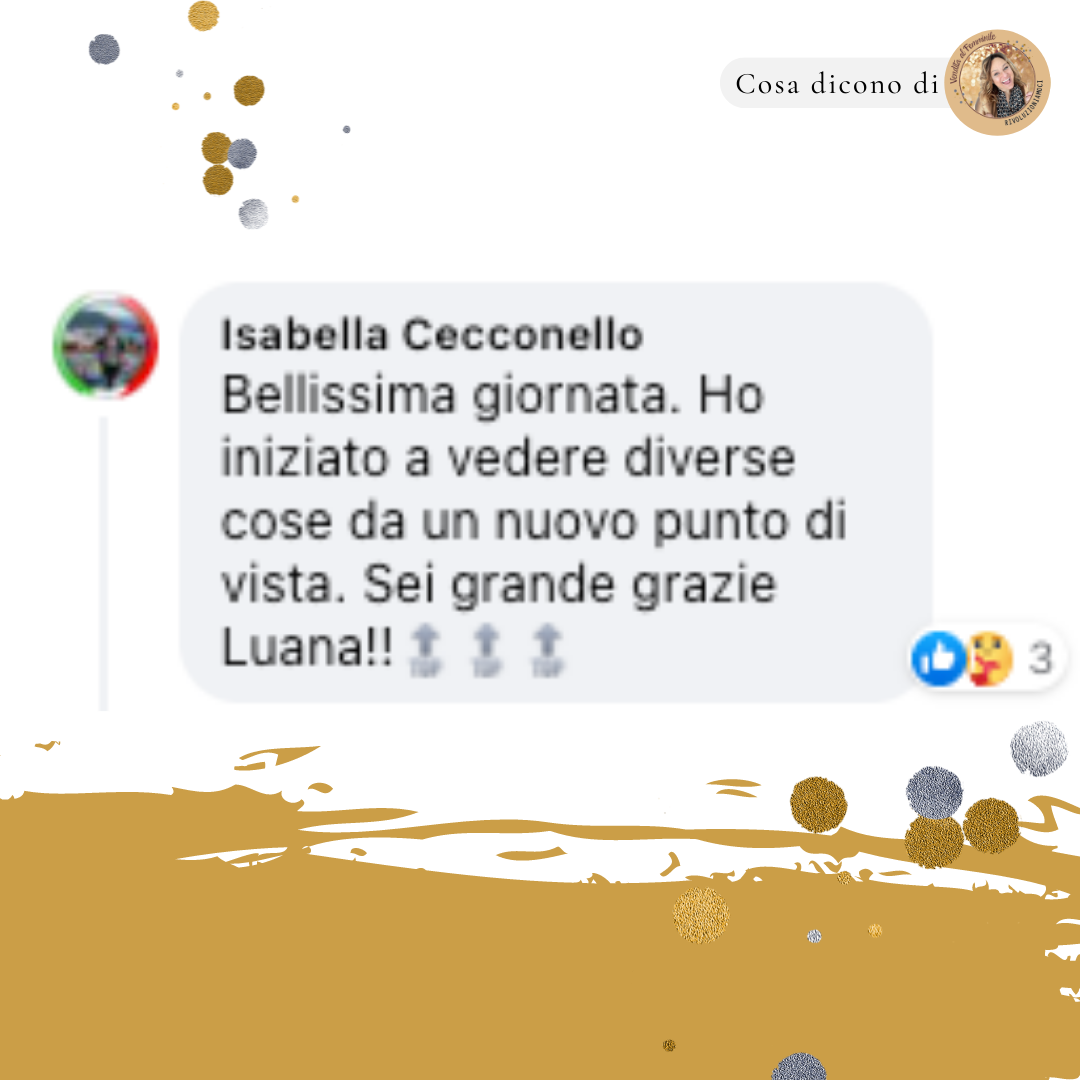Image resolution: width=1080 pixels, height=1080 pixels.
Task: Click the gold dot at the top edge
Action: (203, 15)
